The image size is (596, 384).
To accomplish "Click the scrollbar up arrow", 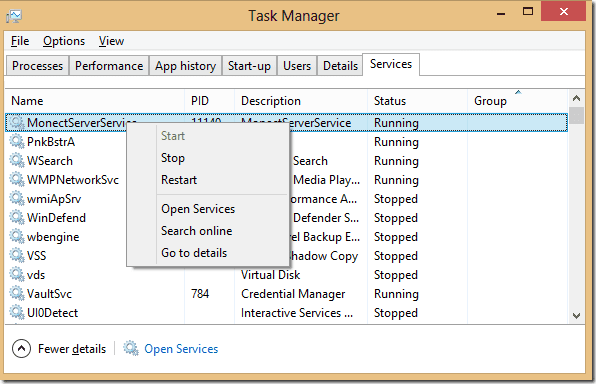I will click(576, 98).
